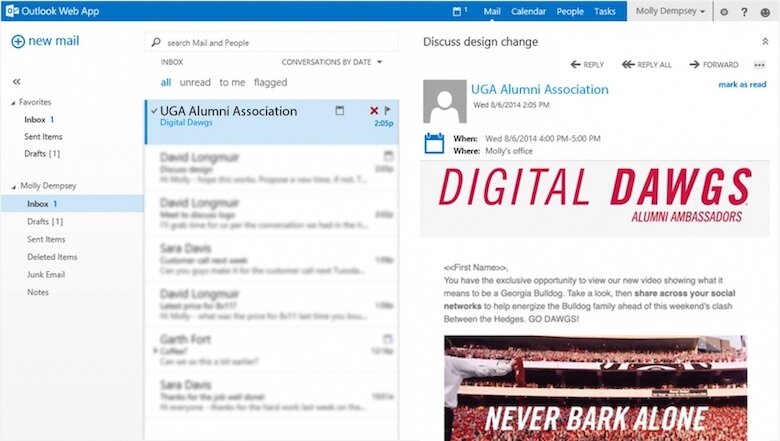The height and width of the screenshot is (441, 780).
Task: Click the Digital Dawgs banner image
Action: 594,198
